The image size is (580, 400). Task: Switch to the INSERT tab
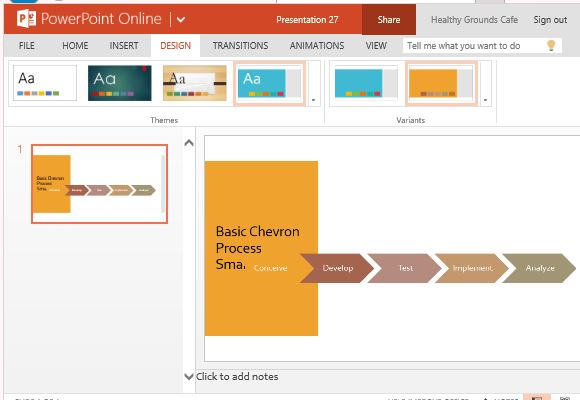(124, 46)
